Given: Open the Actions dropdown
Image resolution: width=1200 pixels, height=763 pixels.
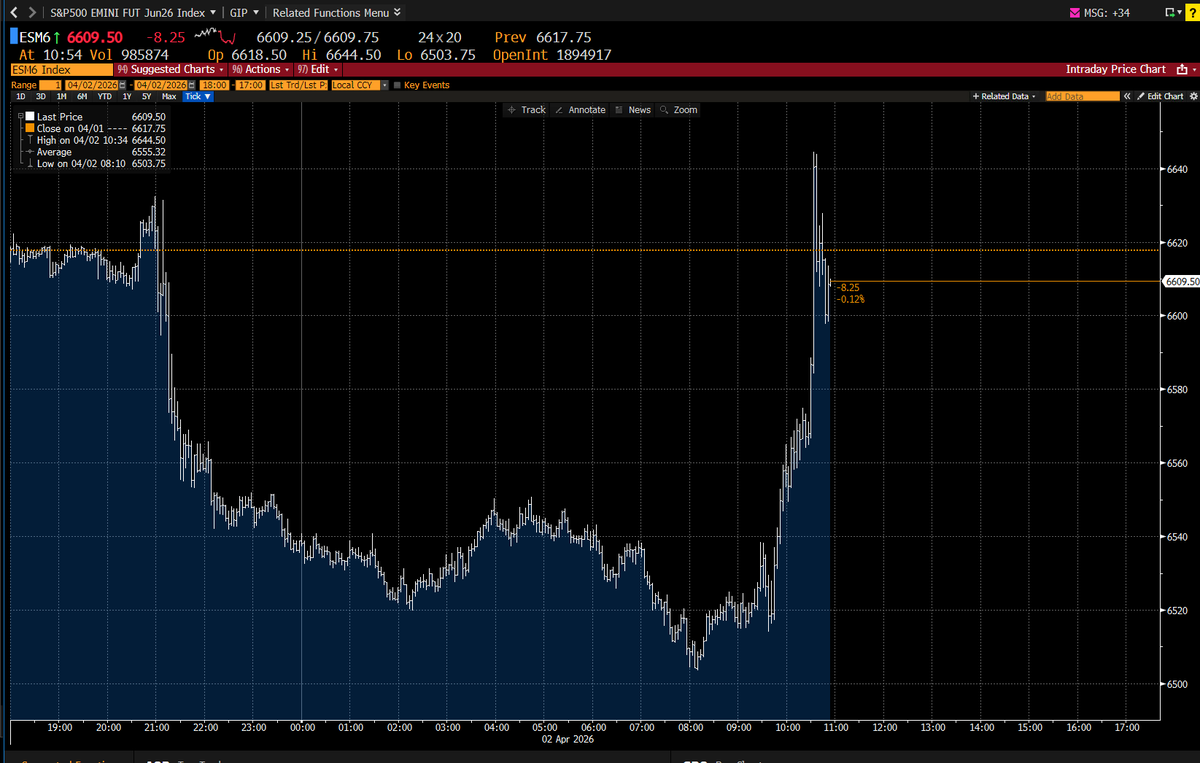Looking at the screenshot, I should (x=260, y=69).
